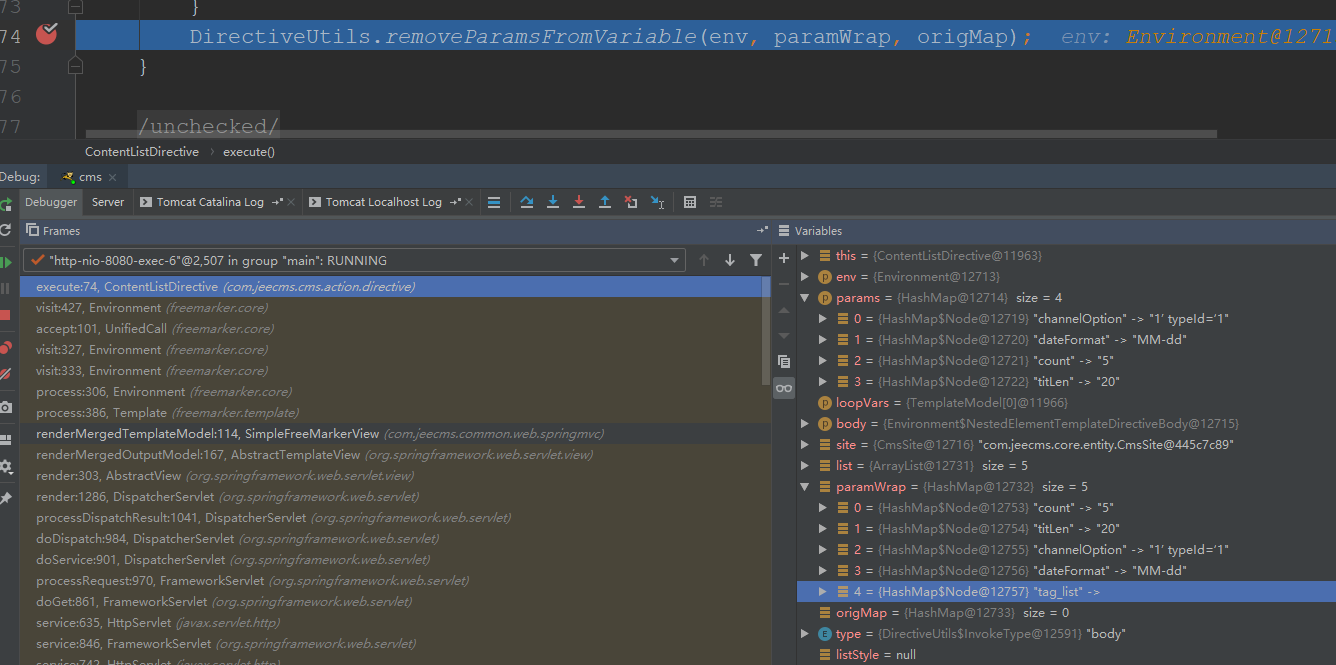Image resolution: width=1336 pixels, height=665 pixels.
Task: Click the Run to Cursor icon
Action: click(x=657, y=202)
